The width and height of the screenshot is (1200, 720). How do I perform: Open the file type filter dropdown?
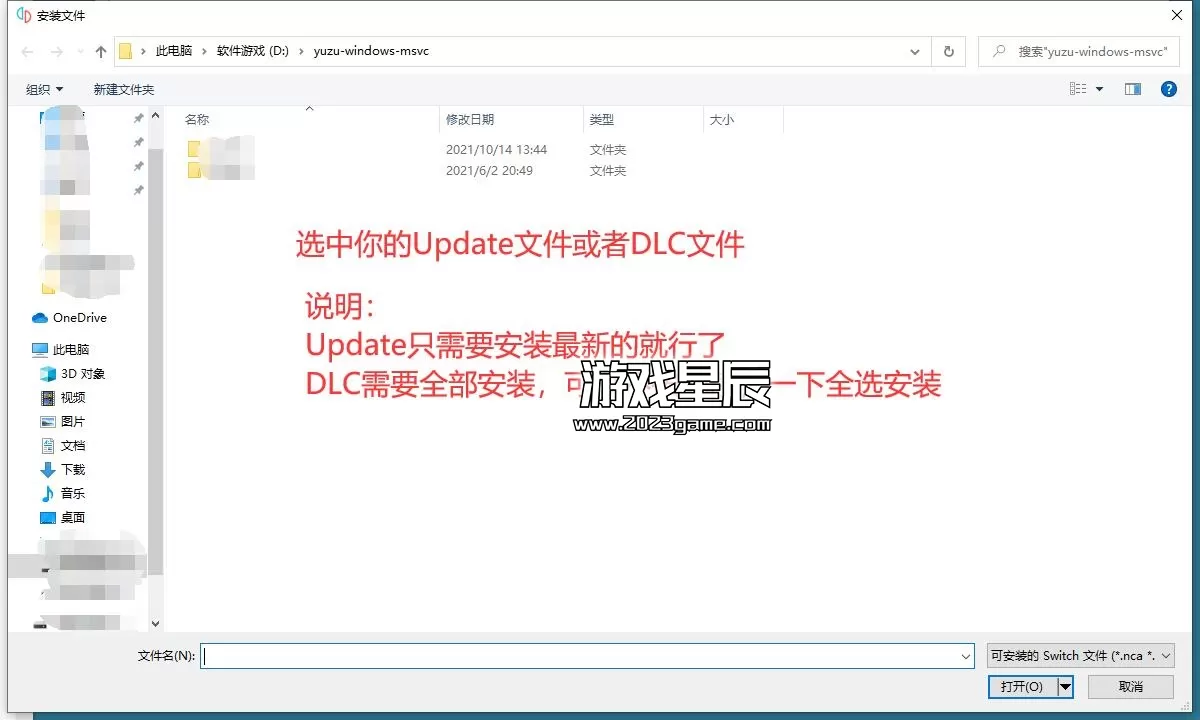point(1080,656)
